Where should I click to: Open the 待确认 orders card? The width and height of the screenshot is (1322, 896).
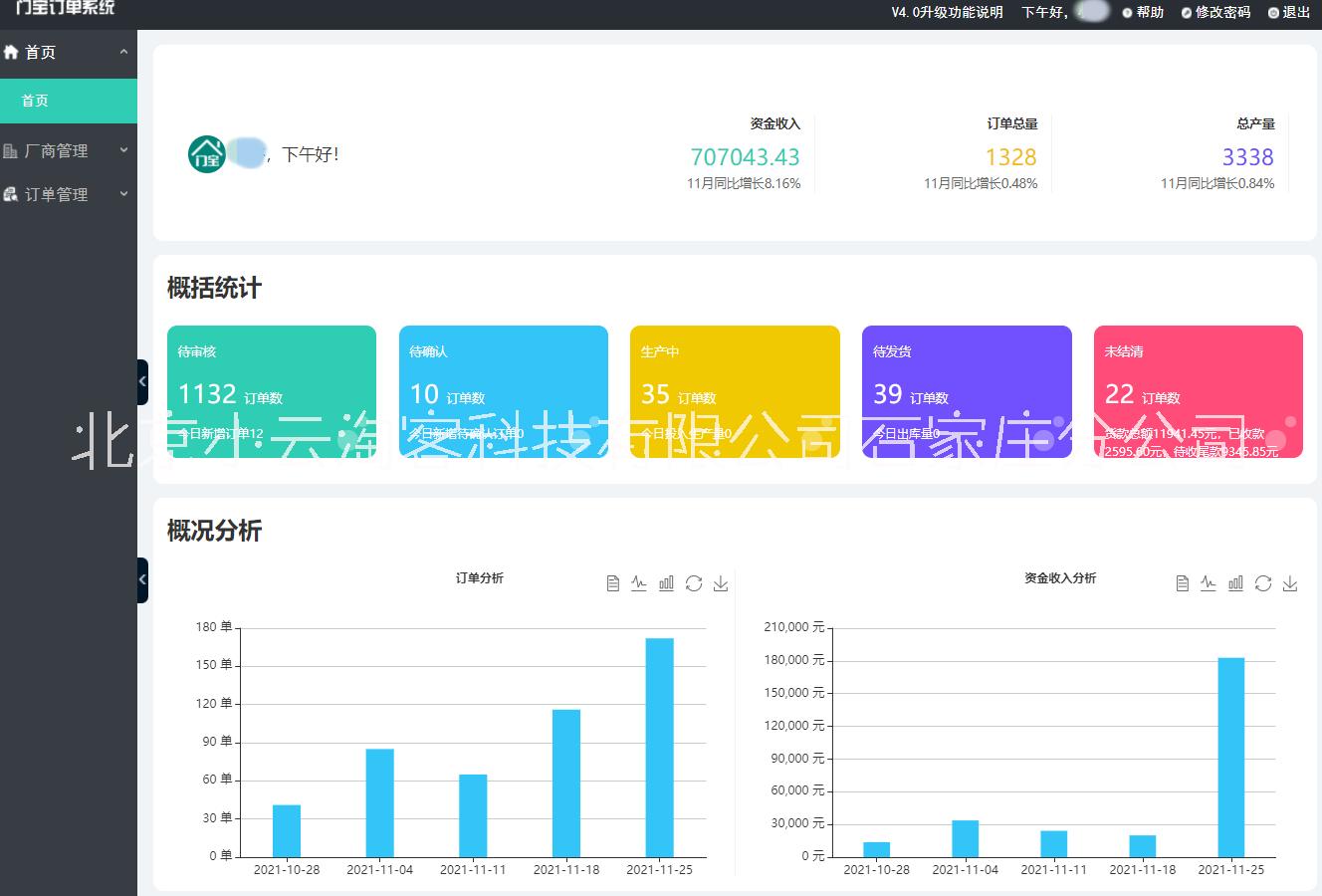504,391
